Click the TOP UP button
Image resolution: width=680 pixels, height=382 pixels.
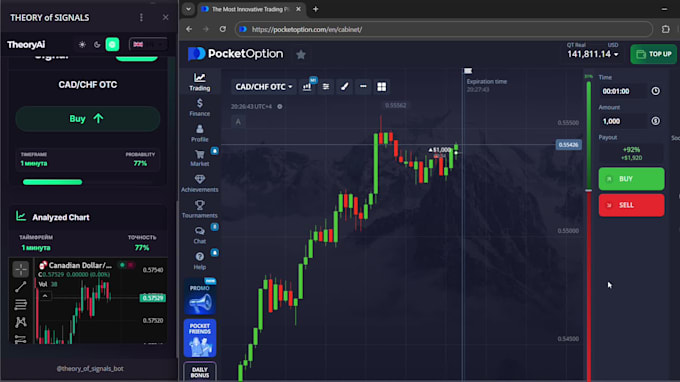click(654, 54)
